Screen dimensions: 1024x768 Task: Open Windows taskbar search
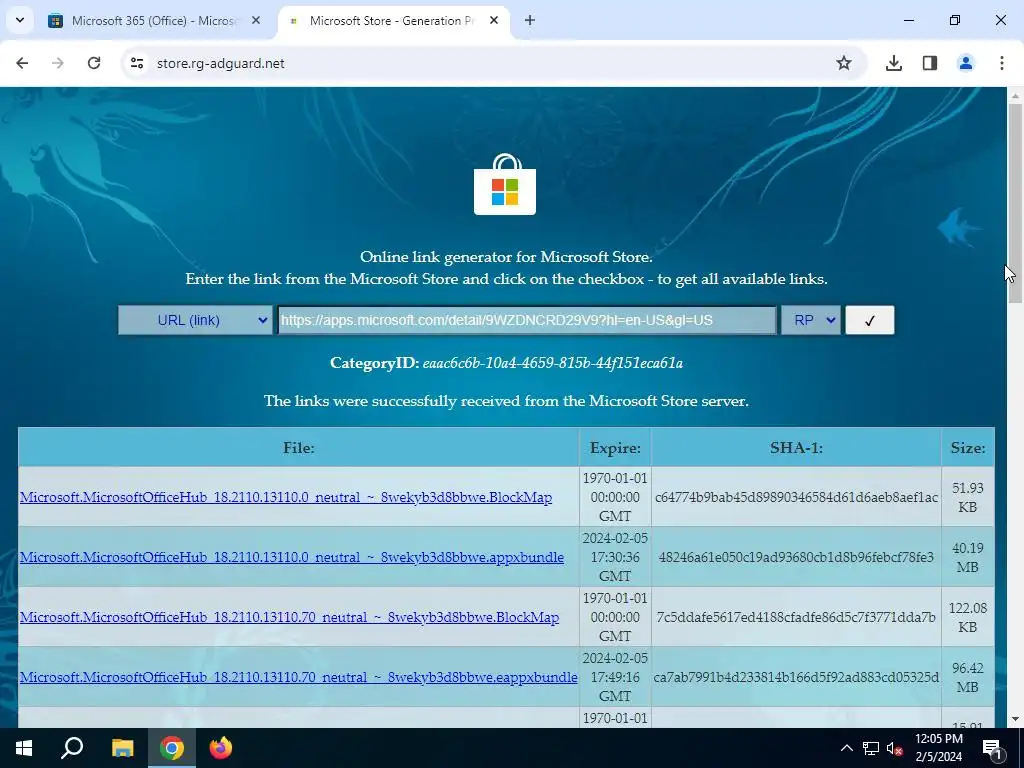(x=72, y=748)
